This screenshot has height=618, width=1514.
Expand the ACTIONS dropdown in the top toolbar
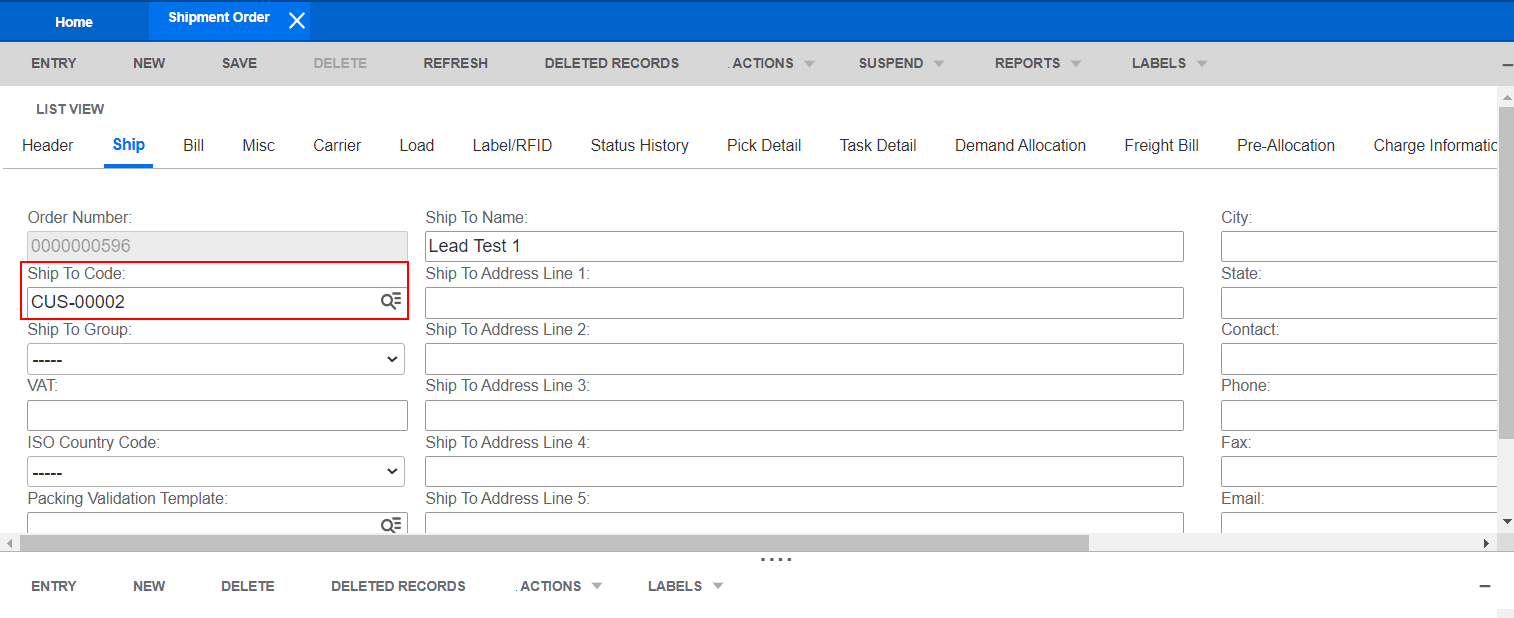[x=771, y=63]
